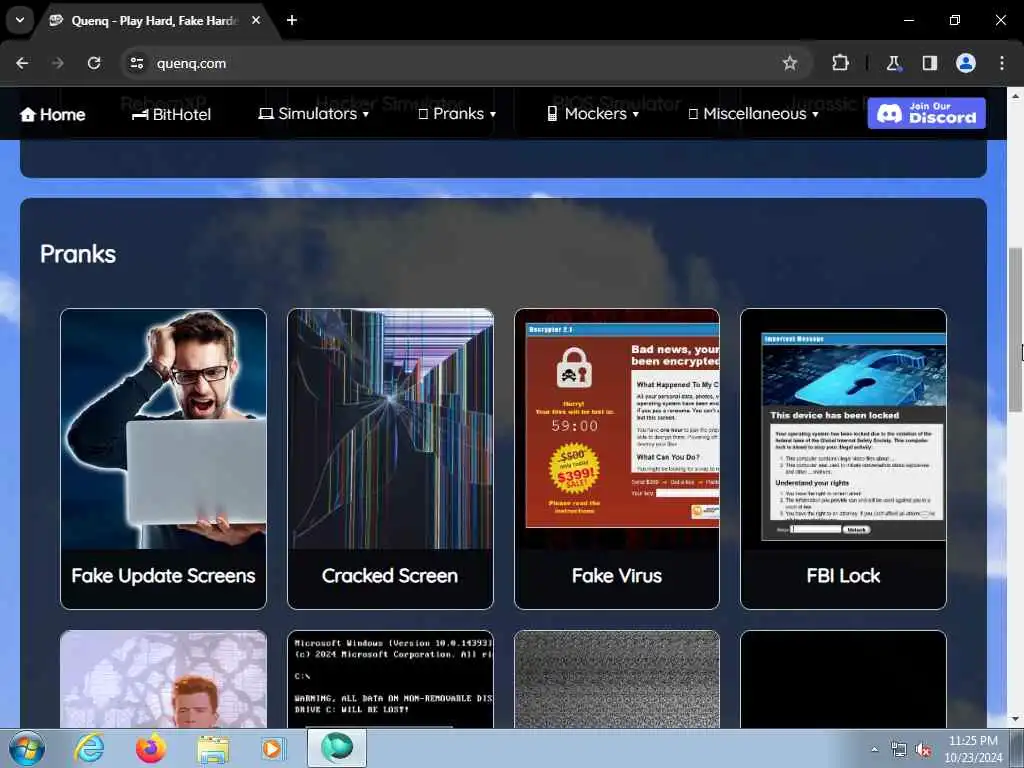The height and width of the screenshot is (768, 1024).
Task: Click the browser back arrow
Action: (x=22, y=63)
